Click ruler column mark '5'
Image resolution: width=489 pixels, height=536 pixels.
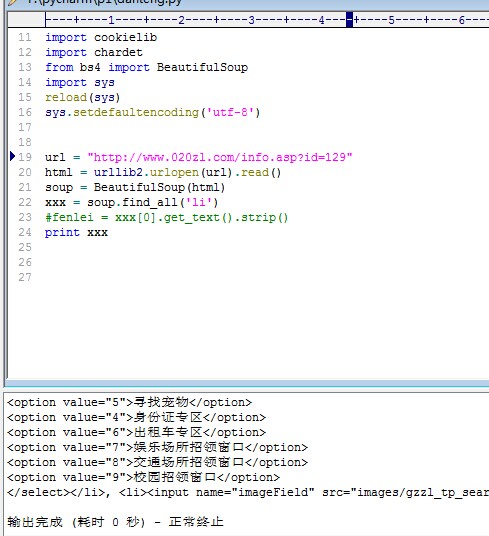tap(391, 20)
